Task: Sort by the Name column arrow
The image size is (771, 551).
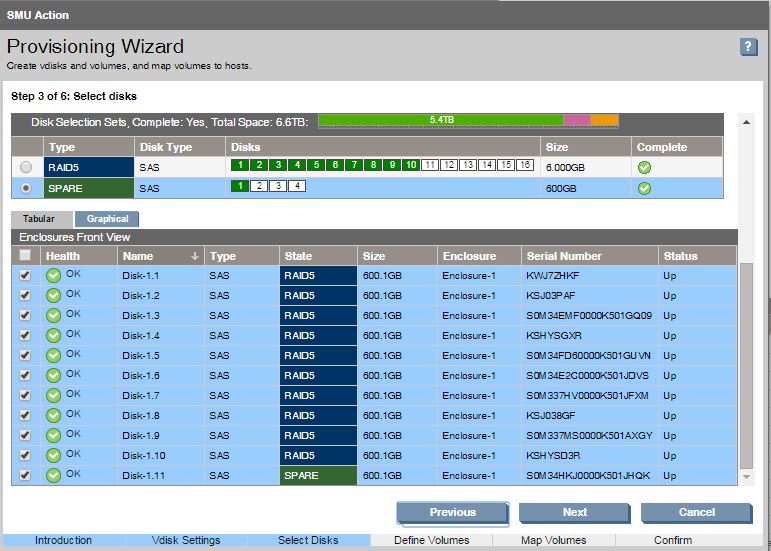Action: click(x=194, y=256)
